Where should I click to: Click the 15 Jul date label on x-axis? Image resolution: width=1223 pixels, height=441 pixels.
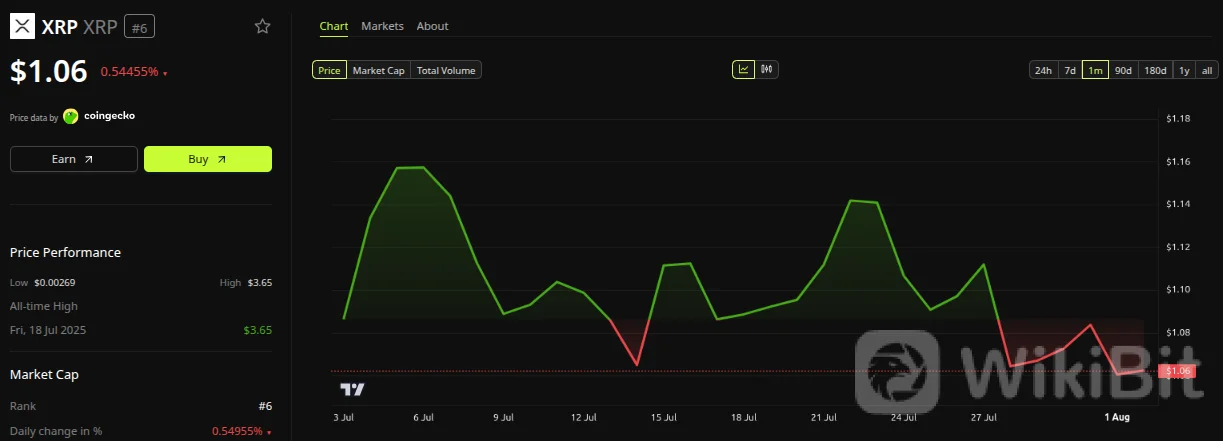[663, 416]
